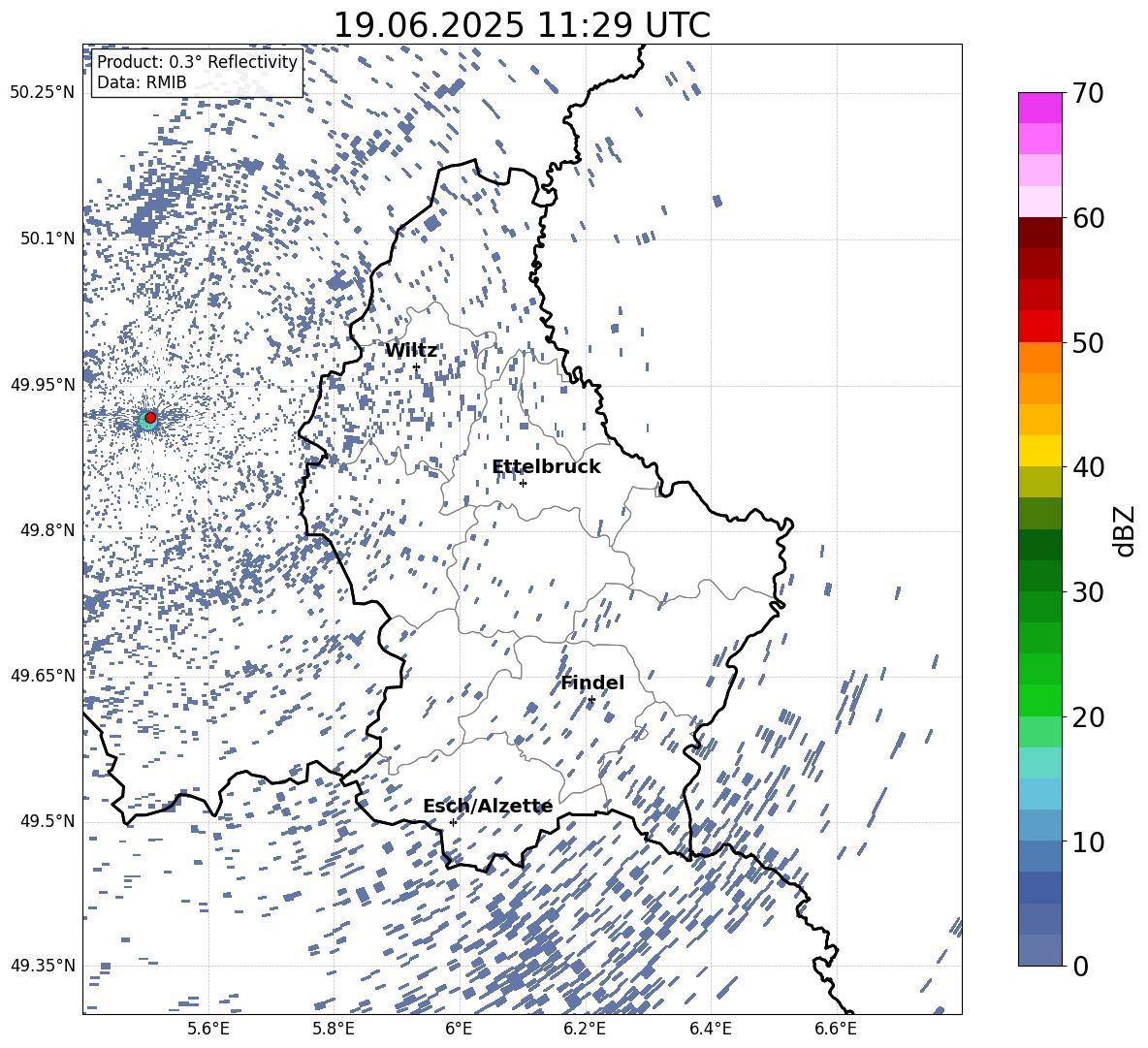Click the yellow colorbar segment just above 40
Viewport: 1148px width, 1048px height.
pyautogui.click(x=1040, y=451)
